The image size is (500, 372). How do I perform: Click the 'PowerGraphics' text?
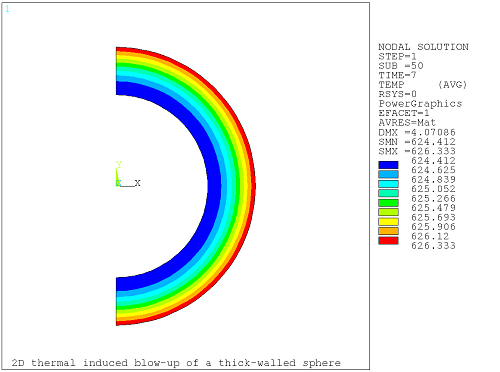[420, 104]
